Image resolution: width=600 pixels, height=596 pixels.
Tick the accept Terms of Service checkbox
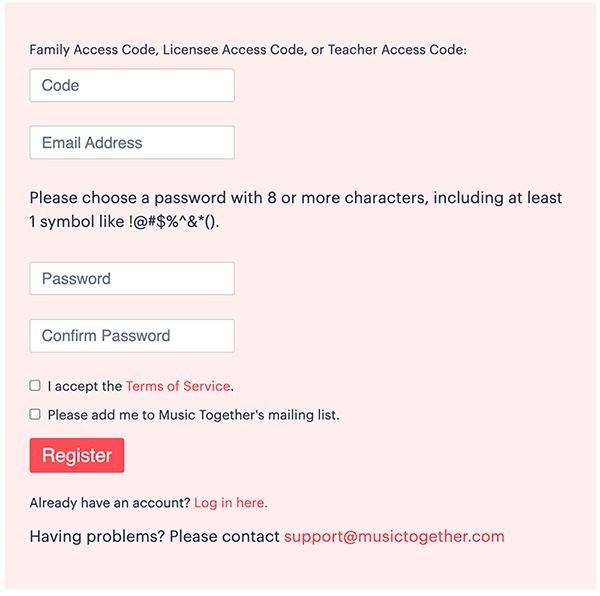point(35,386)
